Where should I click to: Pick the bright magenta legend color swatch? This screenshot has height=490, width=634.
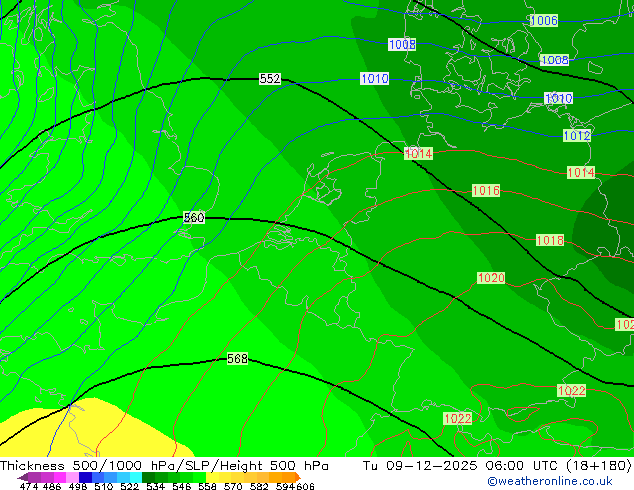[x=60, y=477]
